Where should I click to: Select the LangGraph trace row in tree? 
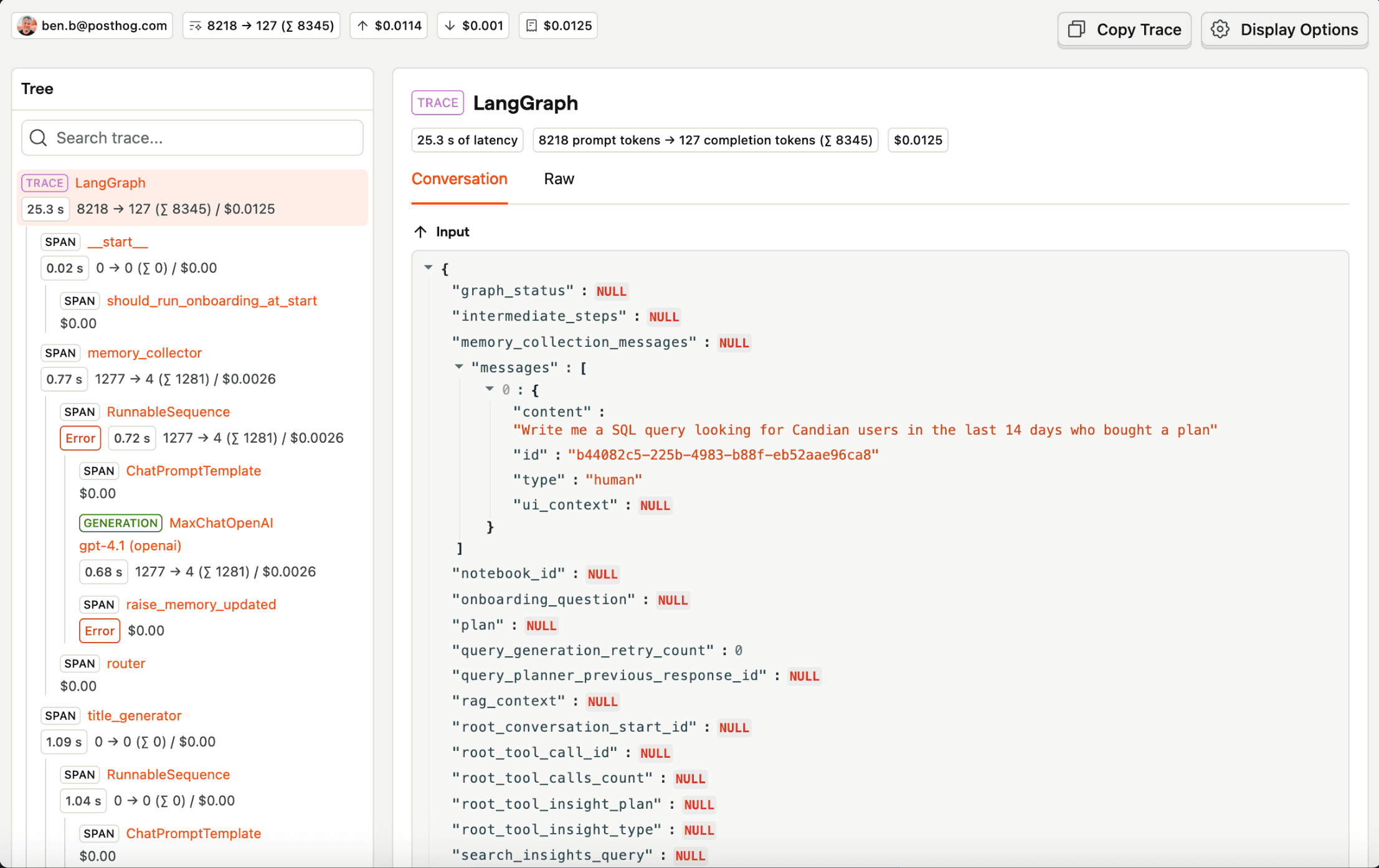click(x=192, y=197)
